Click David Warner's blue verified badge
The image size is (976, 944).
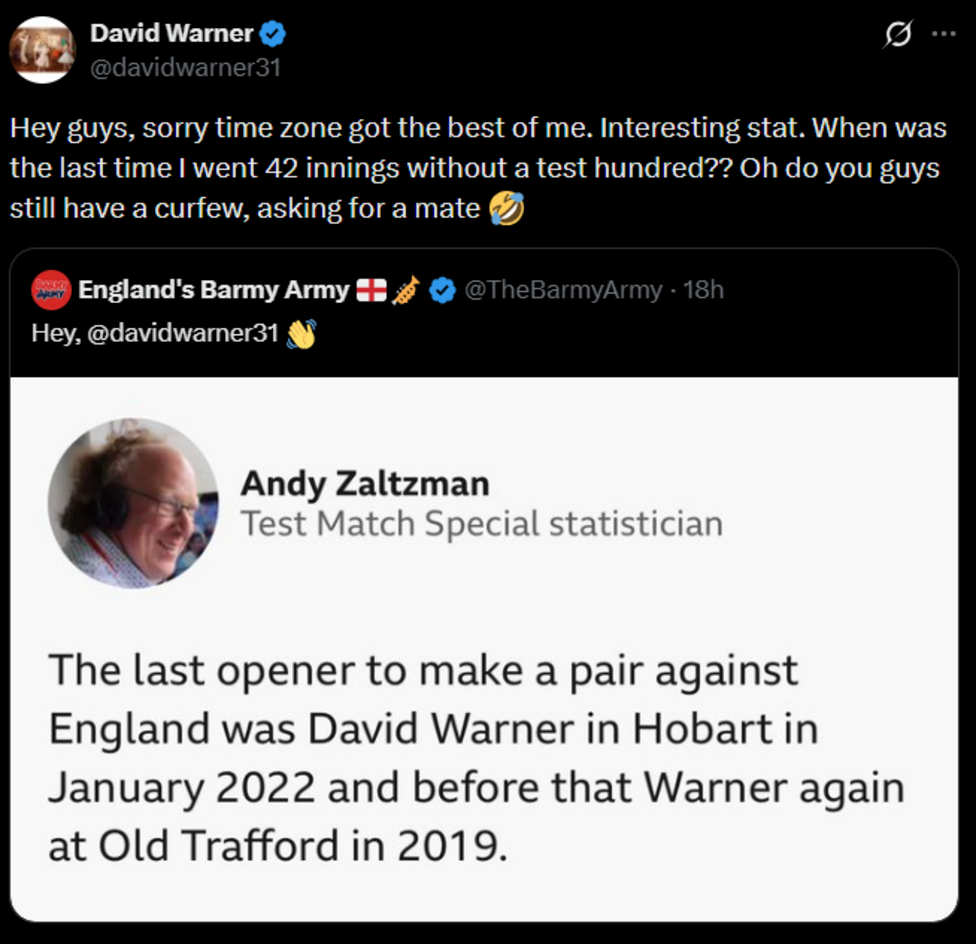272,34
